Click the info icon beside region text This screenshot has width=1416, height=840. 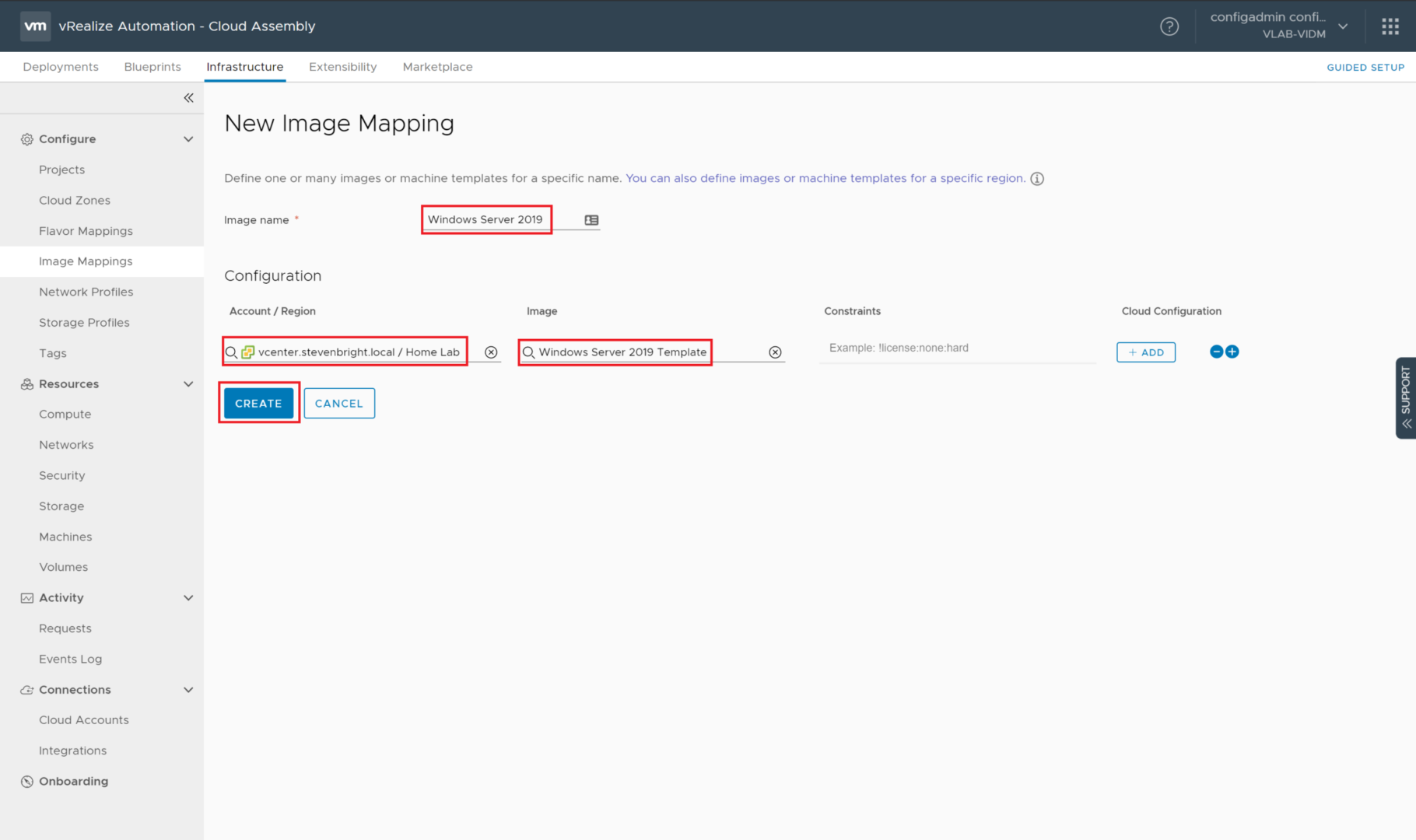click(x=1037, y=179)
